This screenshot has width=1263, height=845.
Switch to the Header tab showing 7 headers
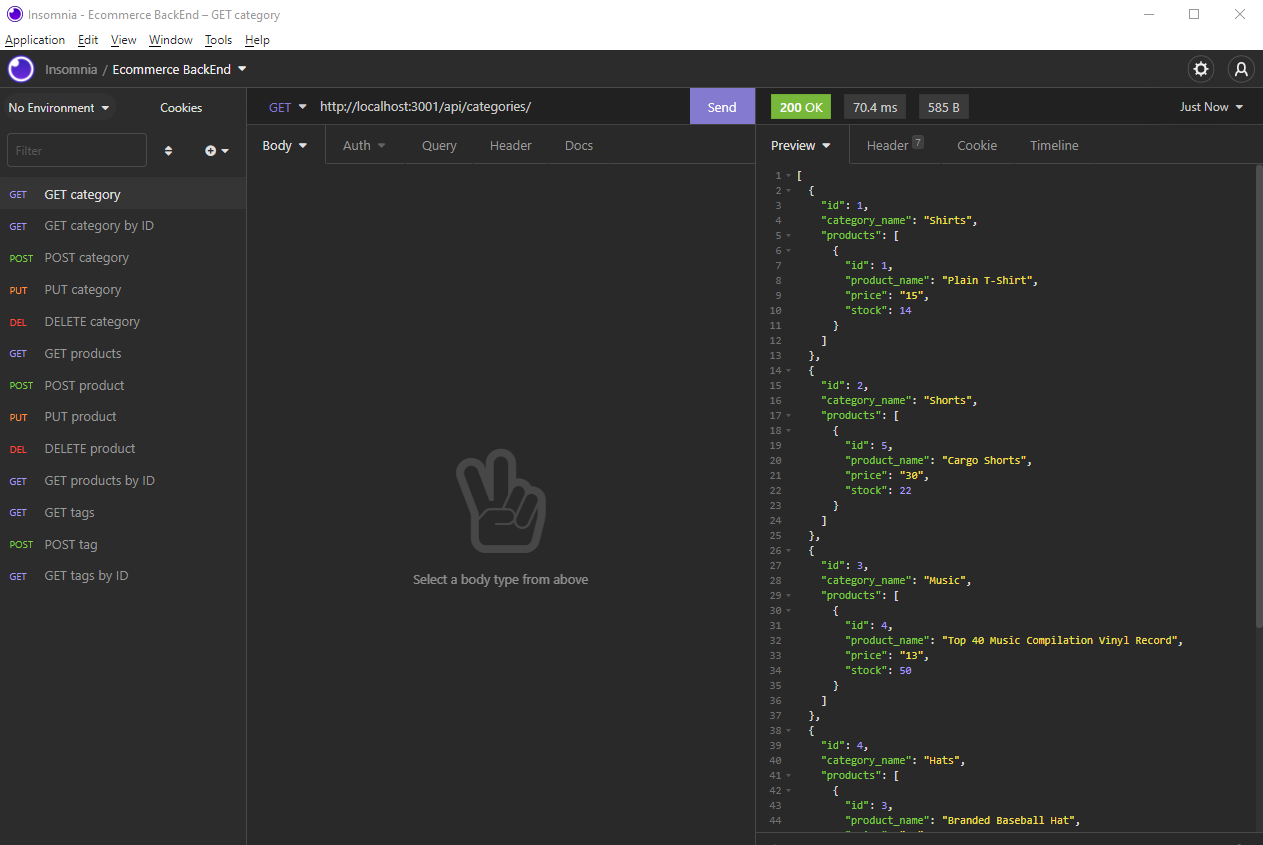[888, 145]
